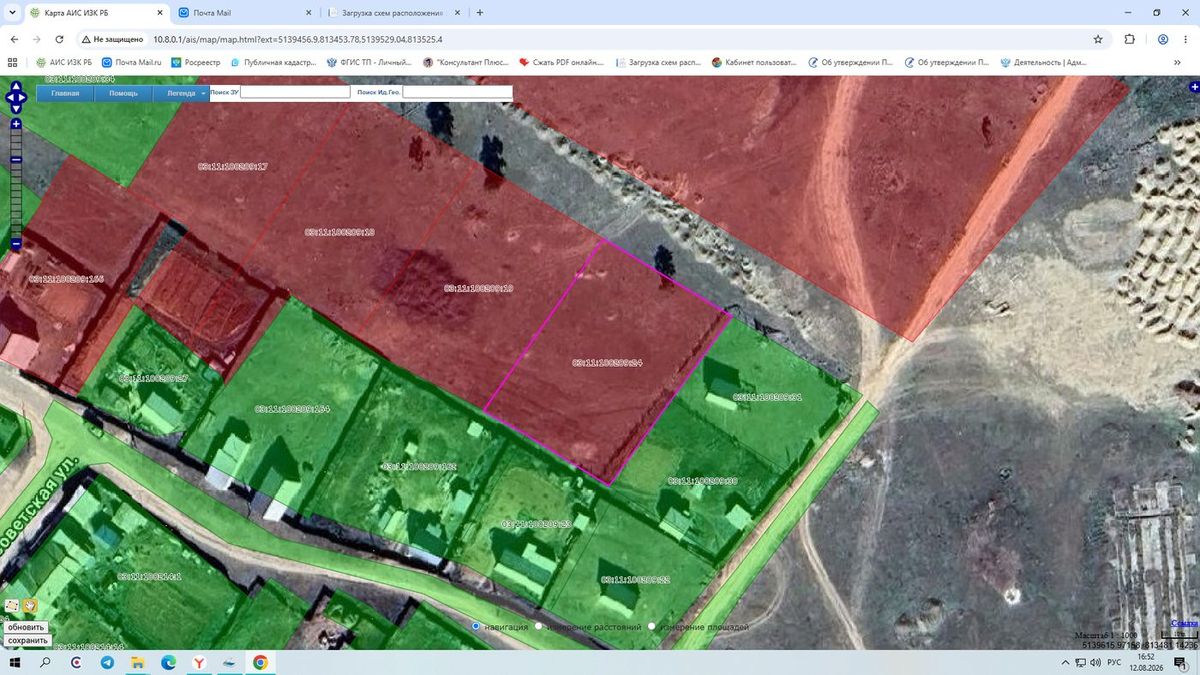Focus the Поиск ЗУ search field

pyautogui.click(x=295, y=92)
